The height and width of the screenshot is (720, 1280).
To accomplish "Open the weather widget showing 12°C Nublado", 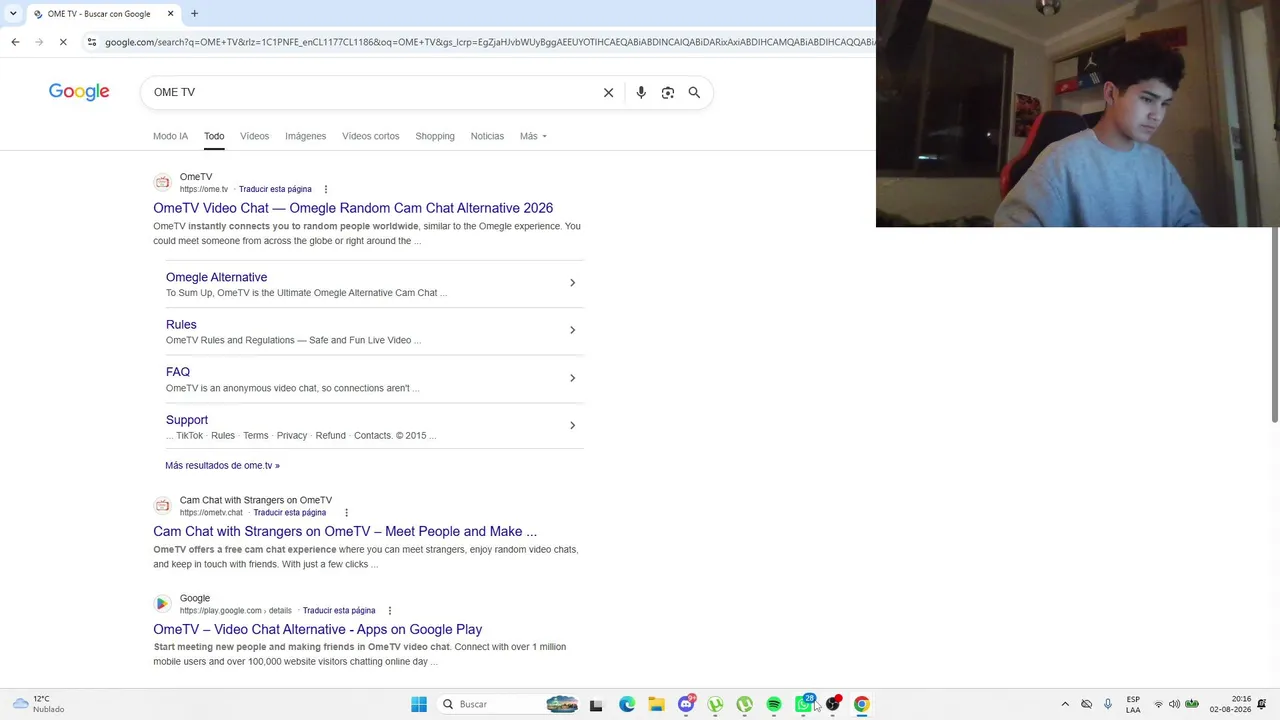I will [x=38, y=704].
